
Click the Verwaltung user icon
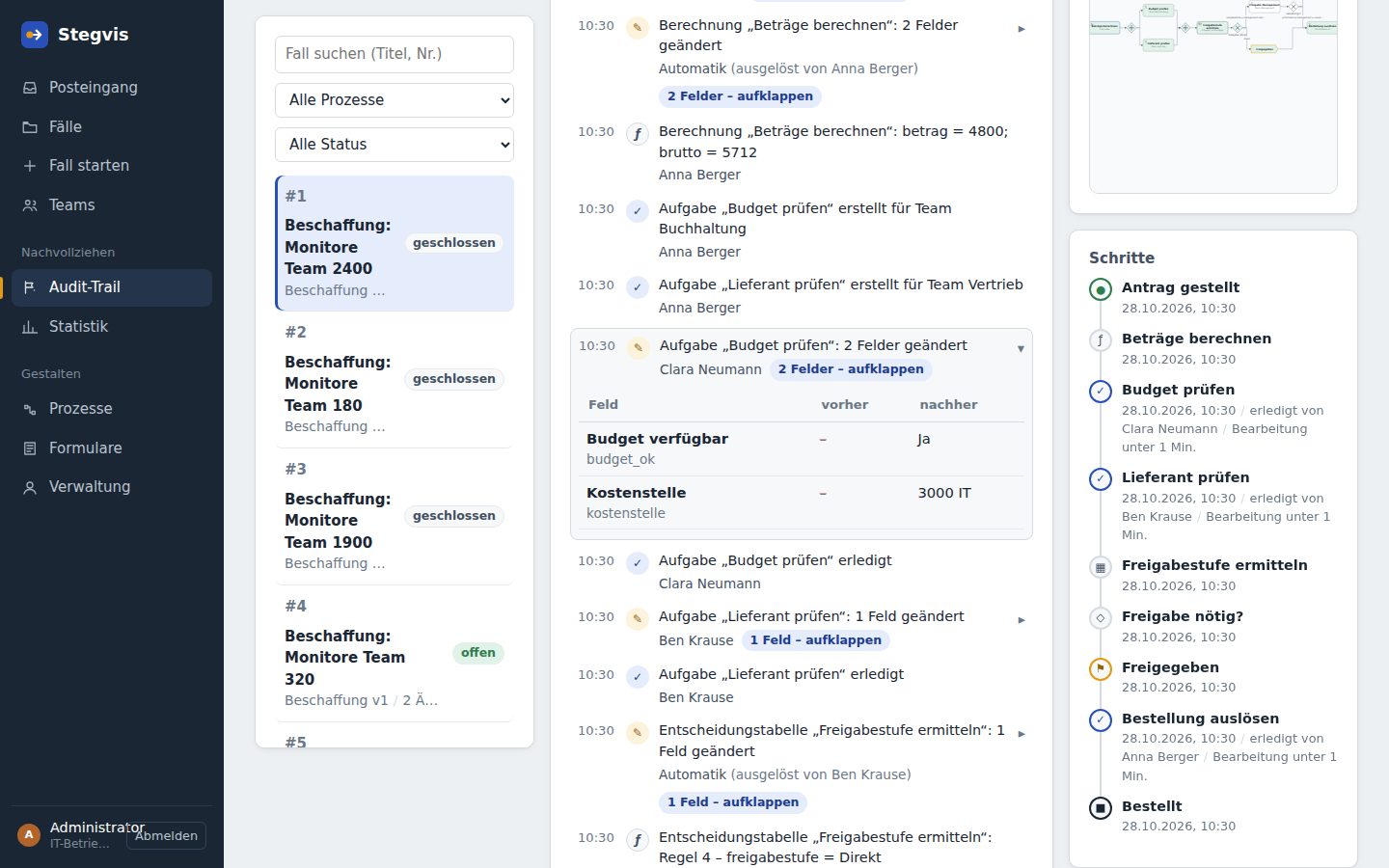pos(30,487)
